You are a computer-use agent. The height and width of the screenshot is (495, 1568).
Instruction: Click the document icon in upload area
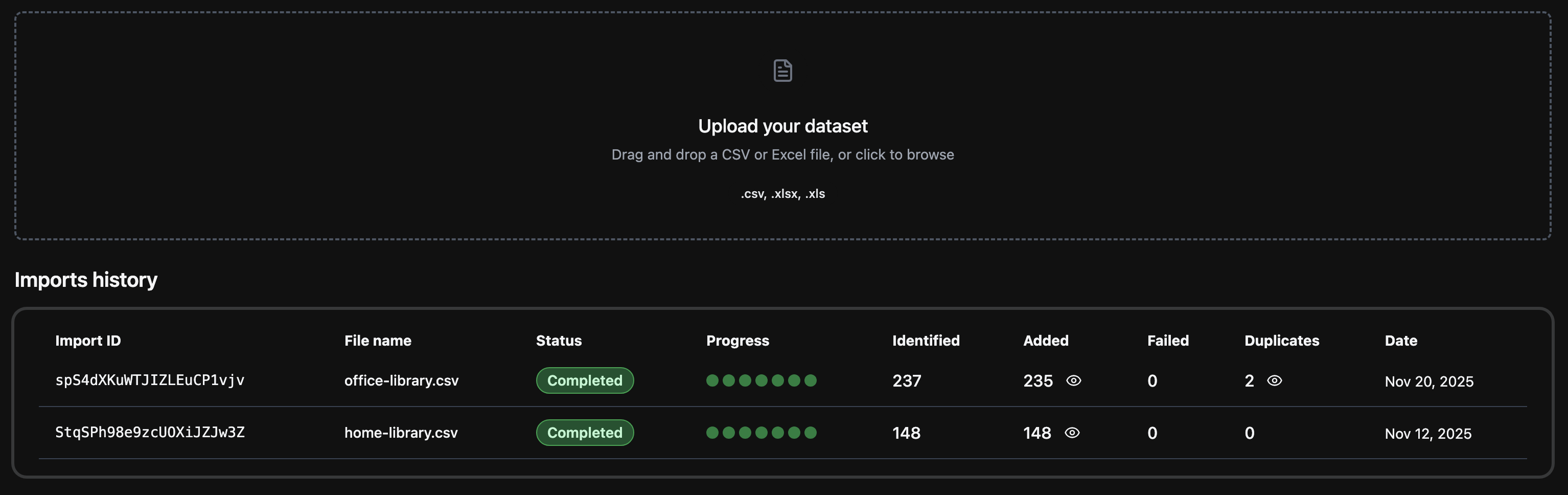783,71
